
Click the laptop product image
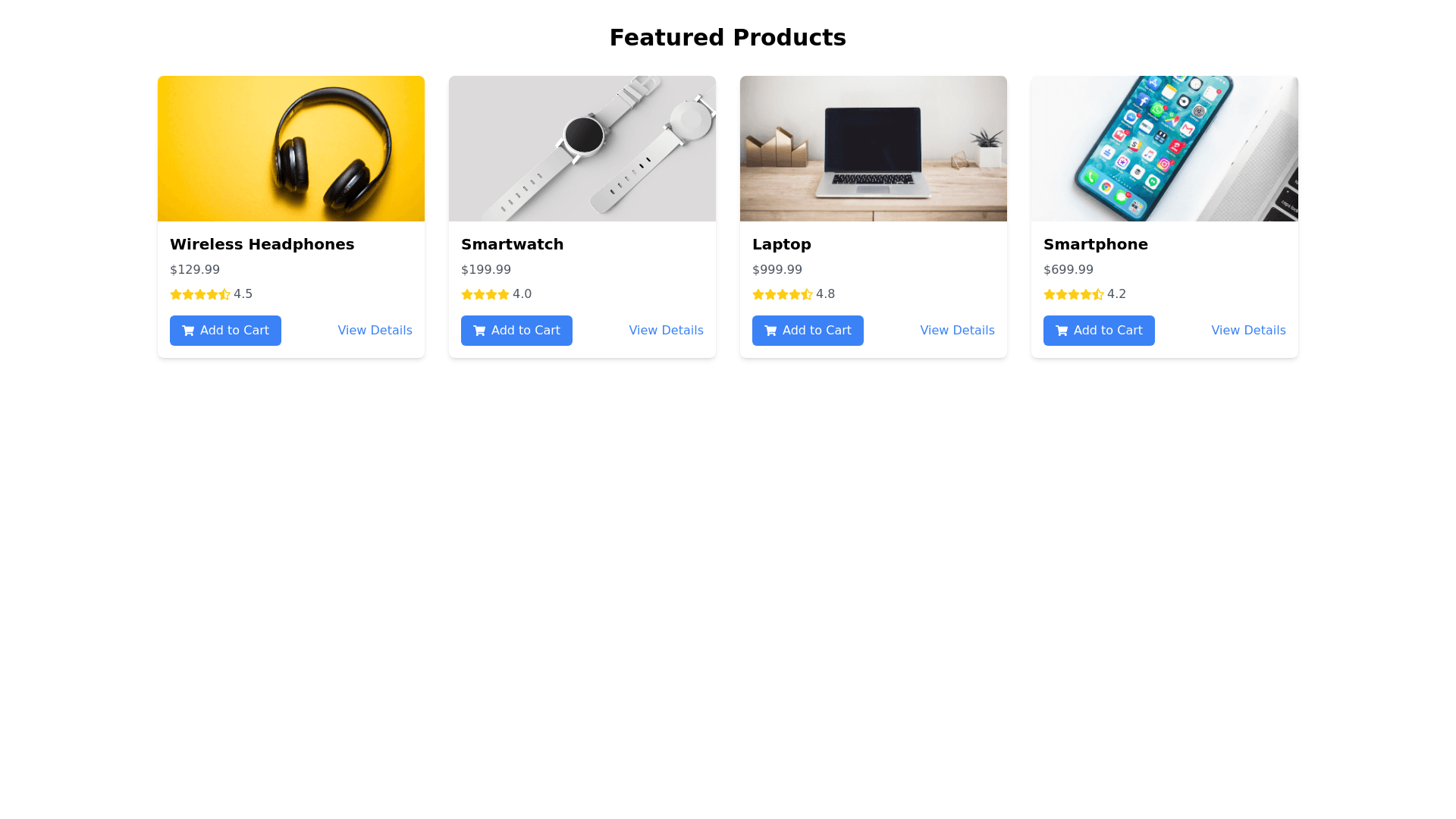pyautogui.click(x=874, y=149)
